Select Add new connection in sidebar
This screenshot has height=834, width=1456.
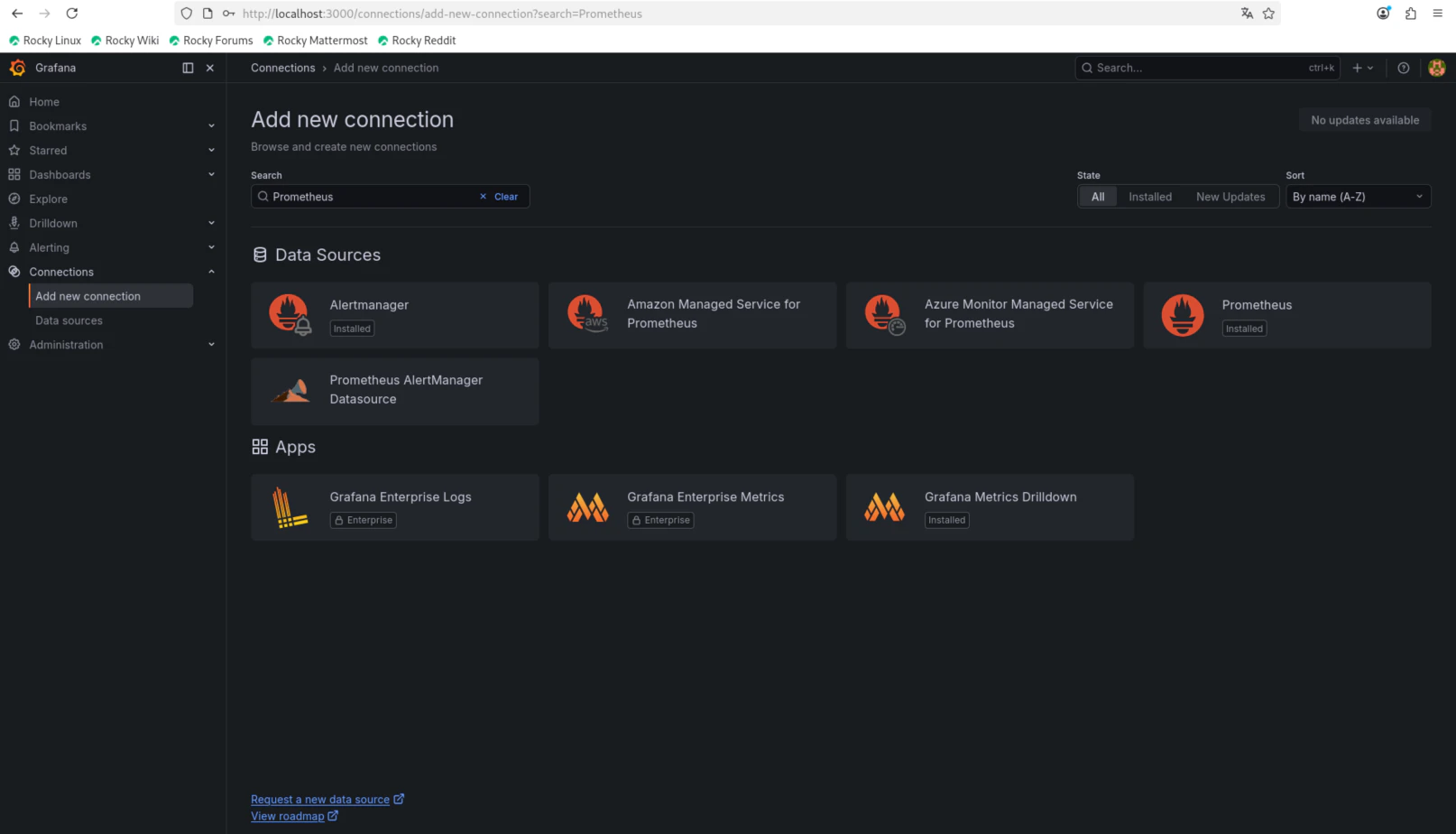(x=111, y=296)
